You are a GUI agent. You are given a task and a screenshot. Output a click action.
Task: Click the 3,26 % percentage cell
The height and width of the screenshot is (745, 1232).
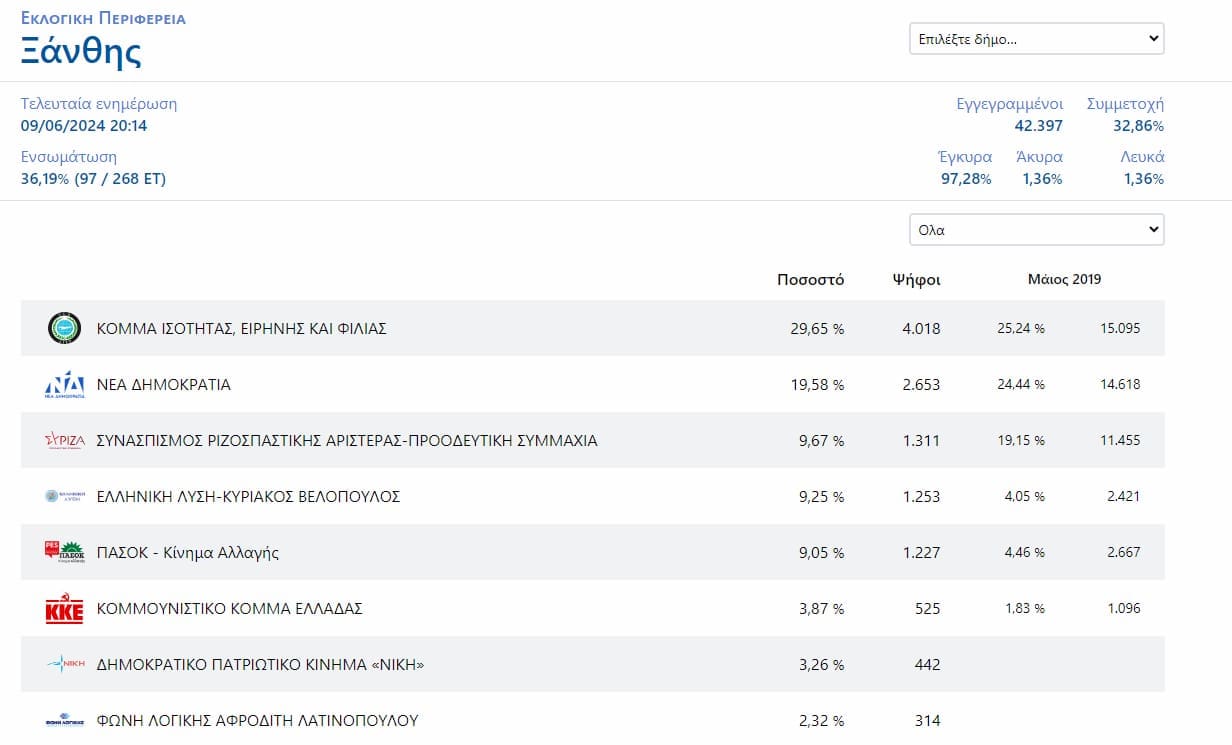pos(821,664)
